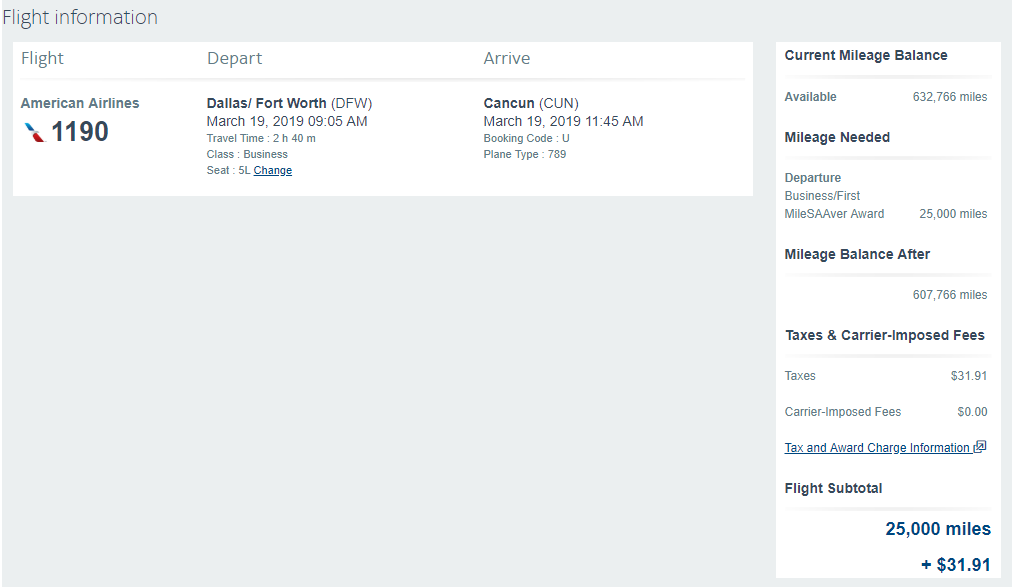Click flight number 1190
1015x587 pixels.
pyautogui.click(x=80, y=132)
